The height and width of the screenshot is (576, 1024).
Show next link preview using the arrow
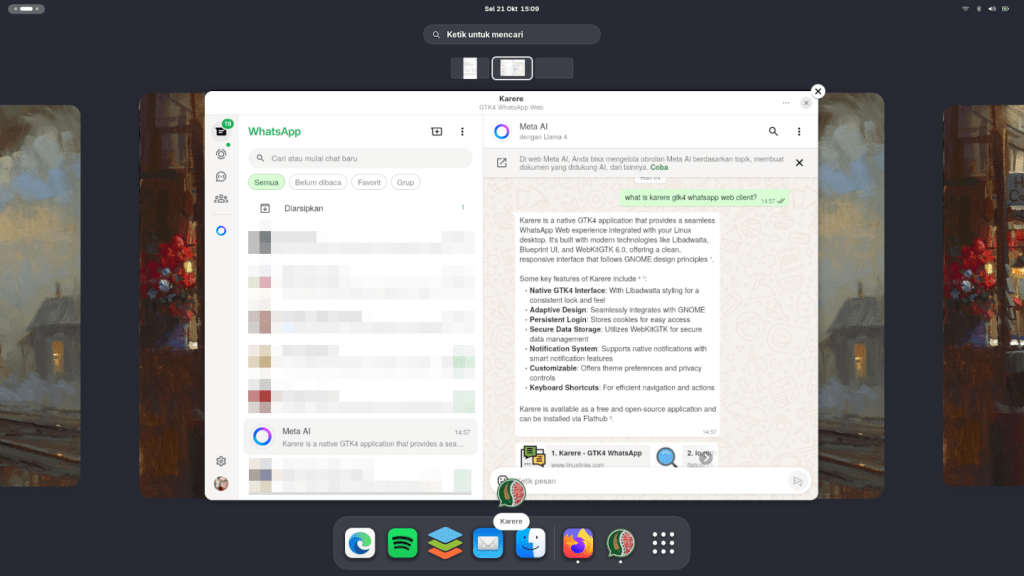pos(706,458)
